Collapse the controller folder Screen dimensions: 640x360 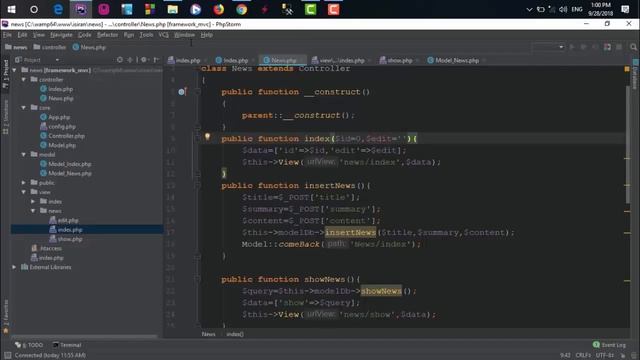coord(24,80)
